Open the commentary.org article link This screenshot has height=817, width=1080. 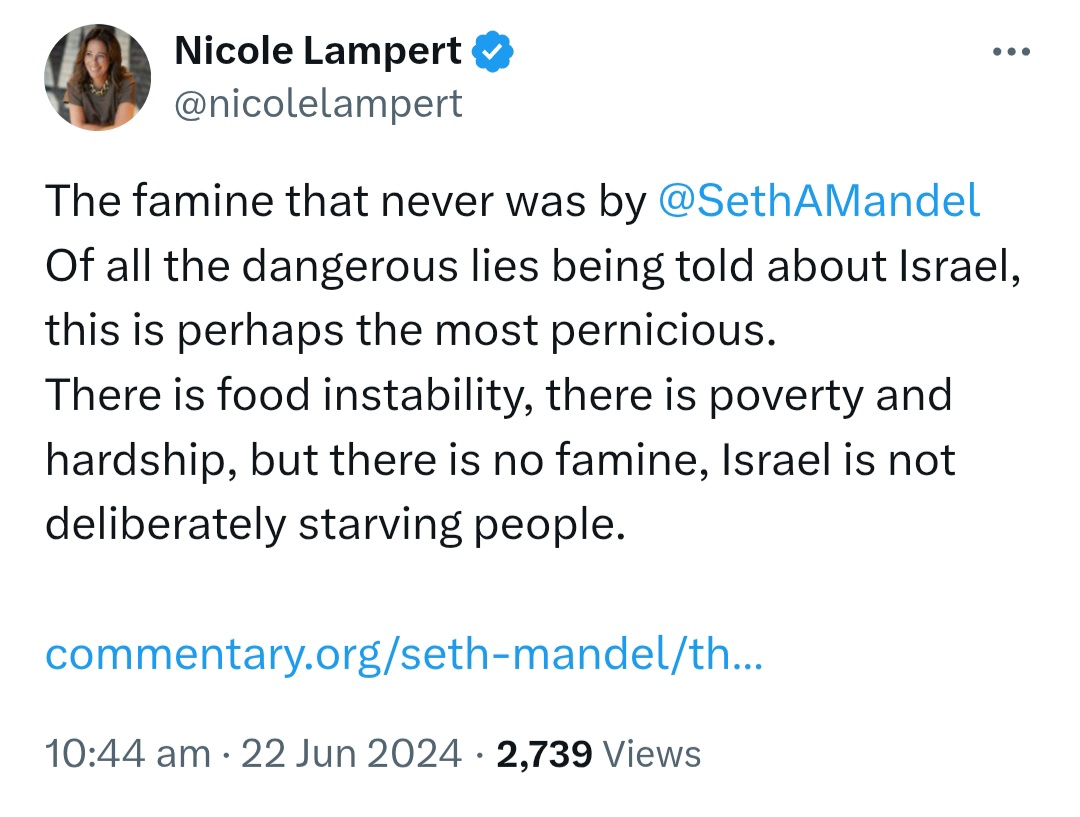(404, 654)
